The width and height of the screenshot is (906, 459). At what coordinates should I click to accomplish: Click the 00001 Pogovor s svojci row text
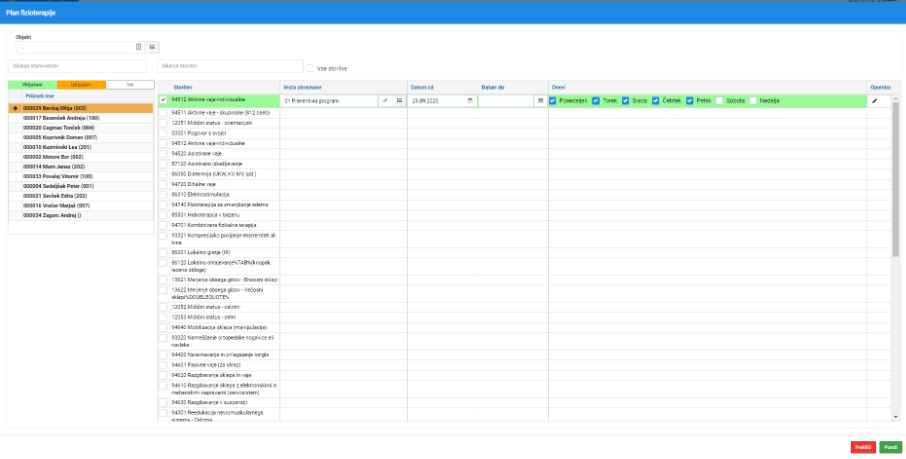click(199, 133)
